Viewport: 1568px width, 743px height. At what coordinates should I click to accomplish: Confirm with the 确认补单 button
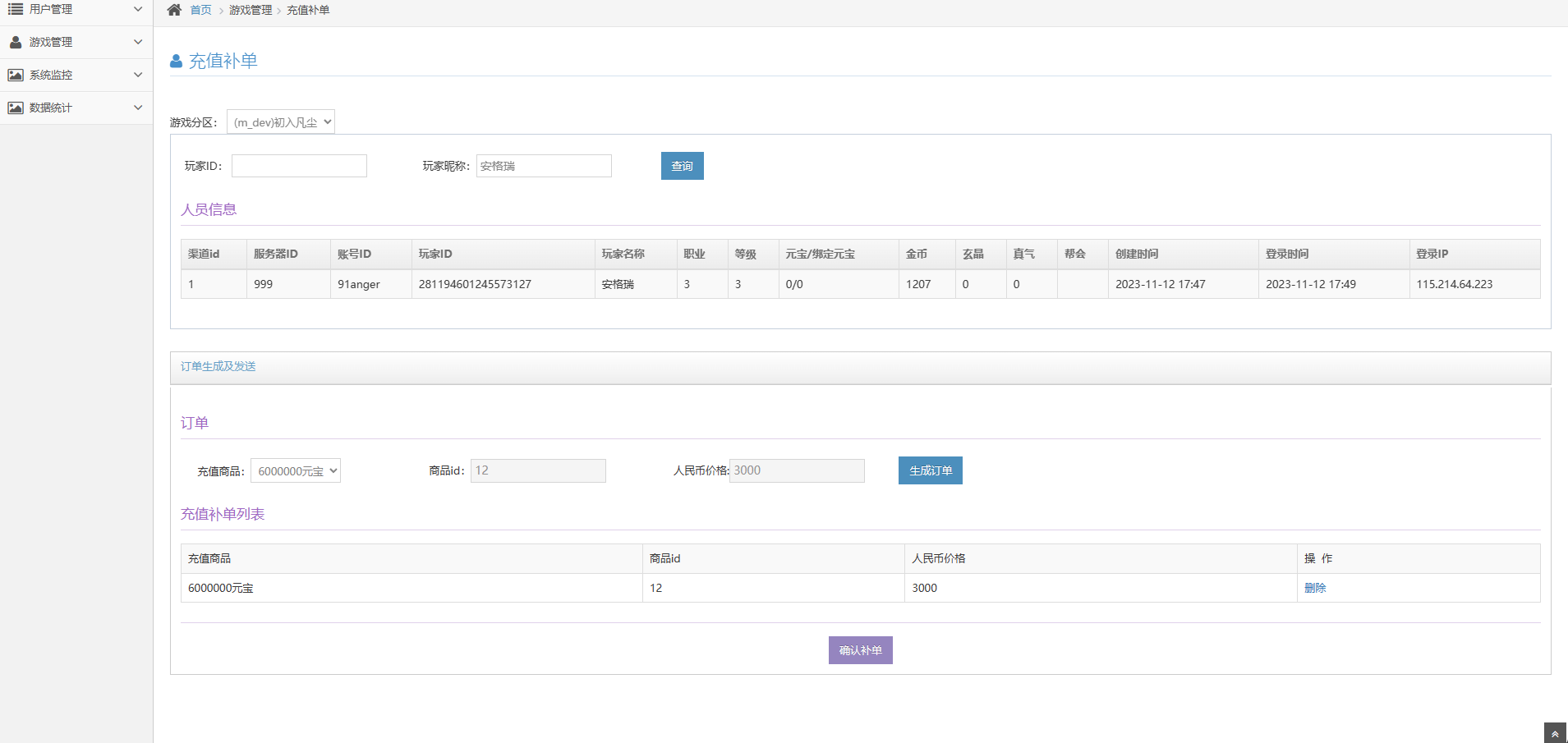coord(860,650)
